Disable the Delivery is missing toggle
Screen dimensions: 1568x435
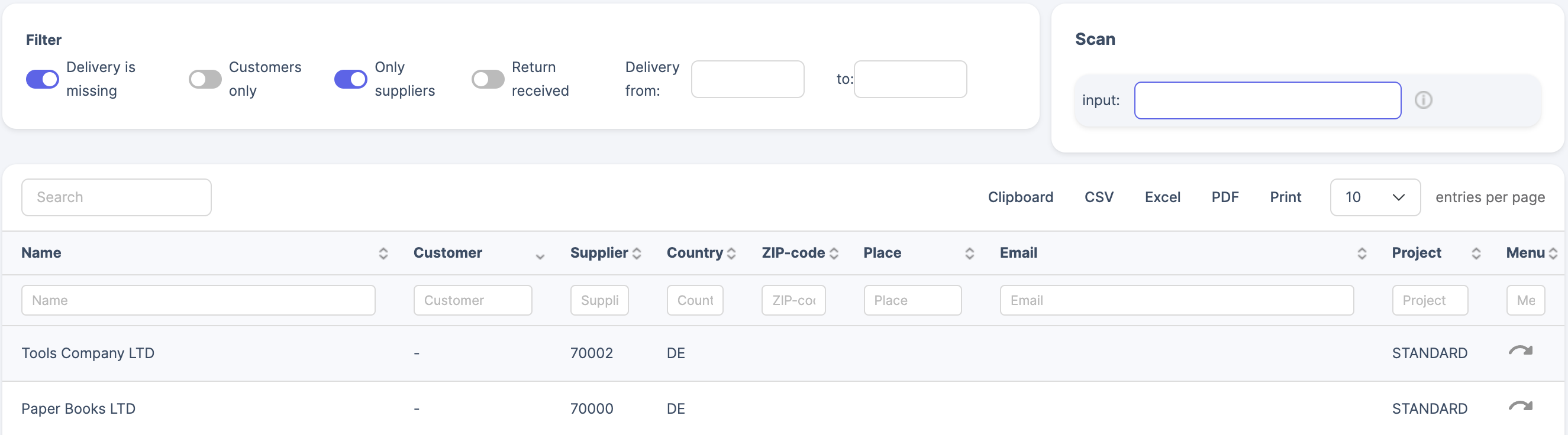(x=43, y=79)
